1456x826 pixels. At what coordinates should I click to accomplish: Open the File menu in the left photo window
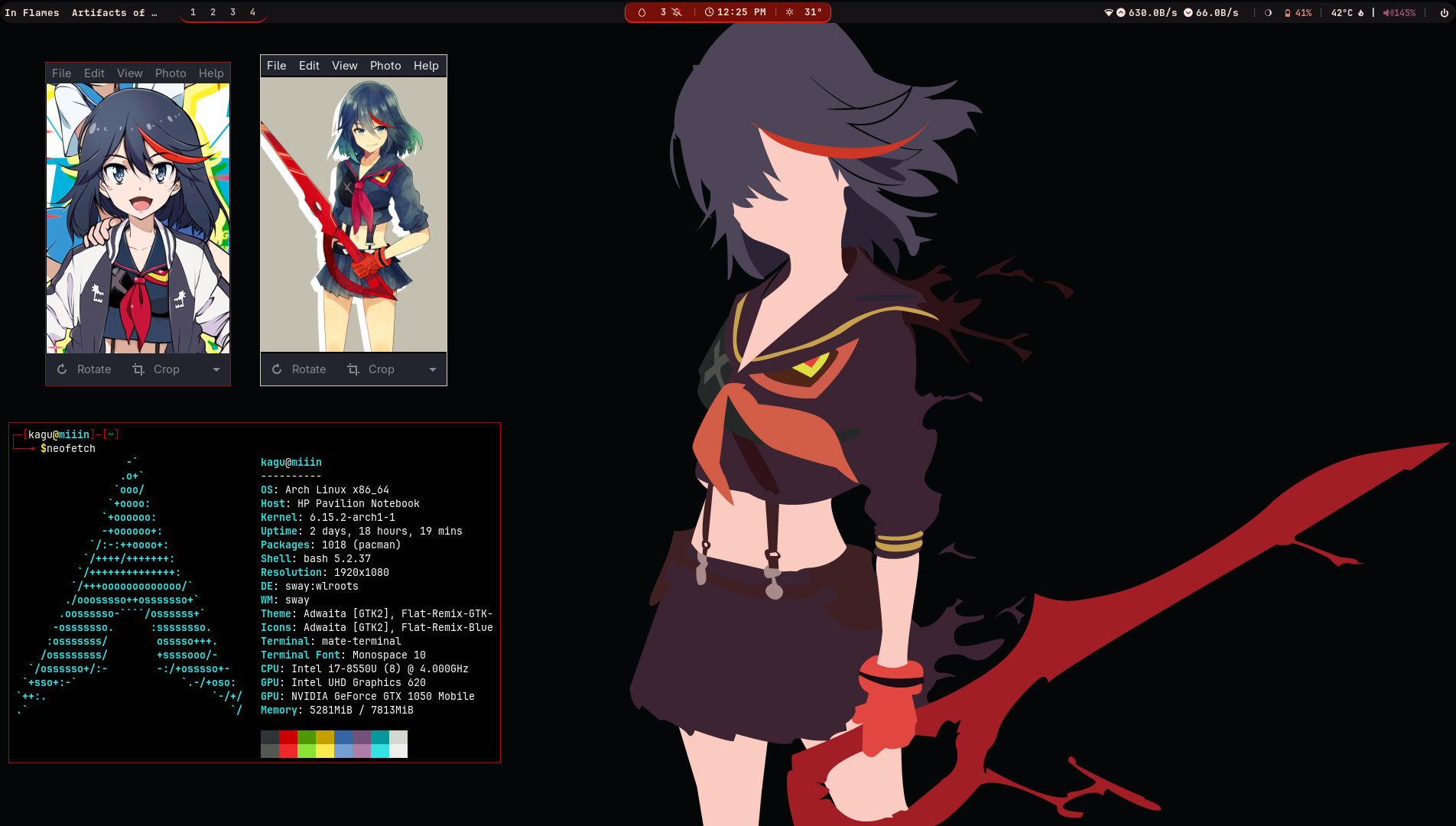point(61,73)
